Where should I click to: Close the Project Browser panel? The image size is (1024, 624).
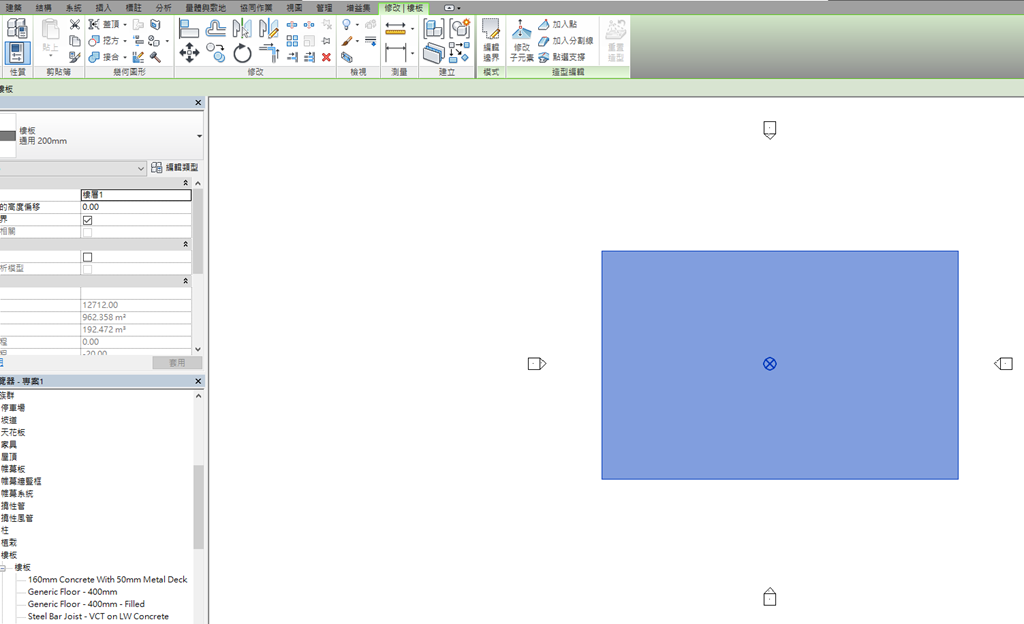(x=199, y=381)
